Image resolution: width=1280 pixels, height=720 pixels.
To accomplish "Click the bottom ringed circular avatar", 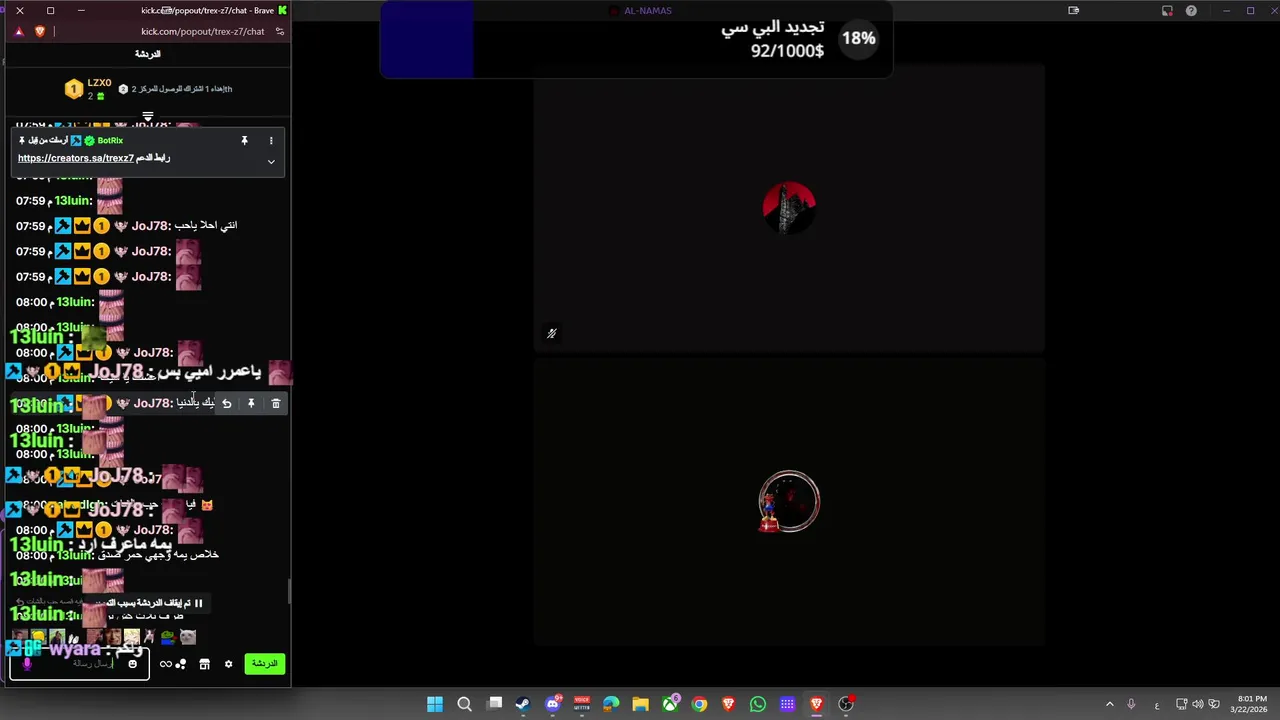I will 789,501.
